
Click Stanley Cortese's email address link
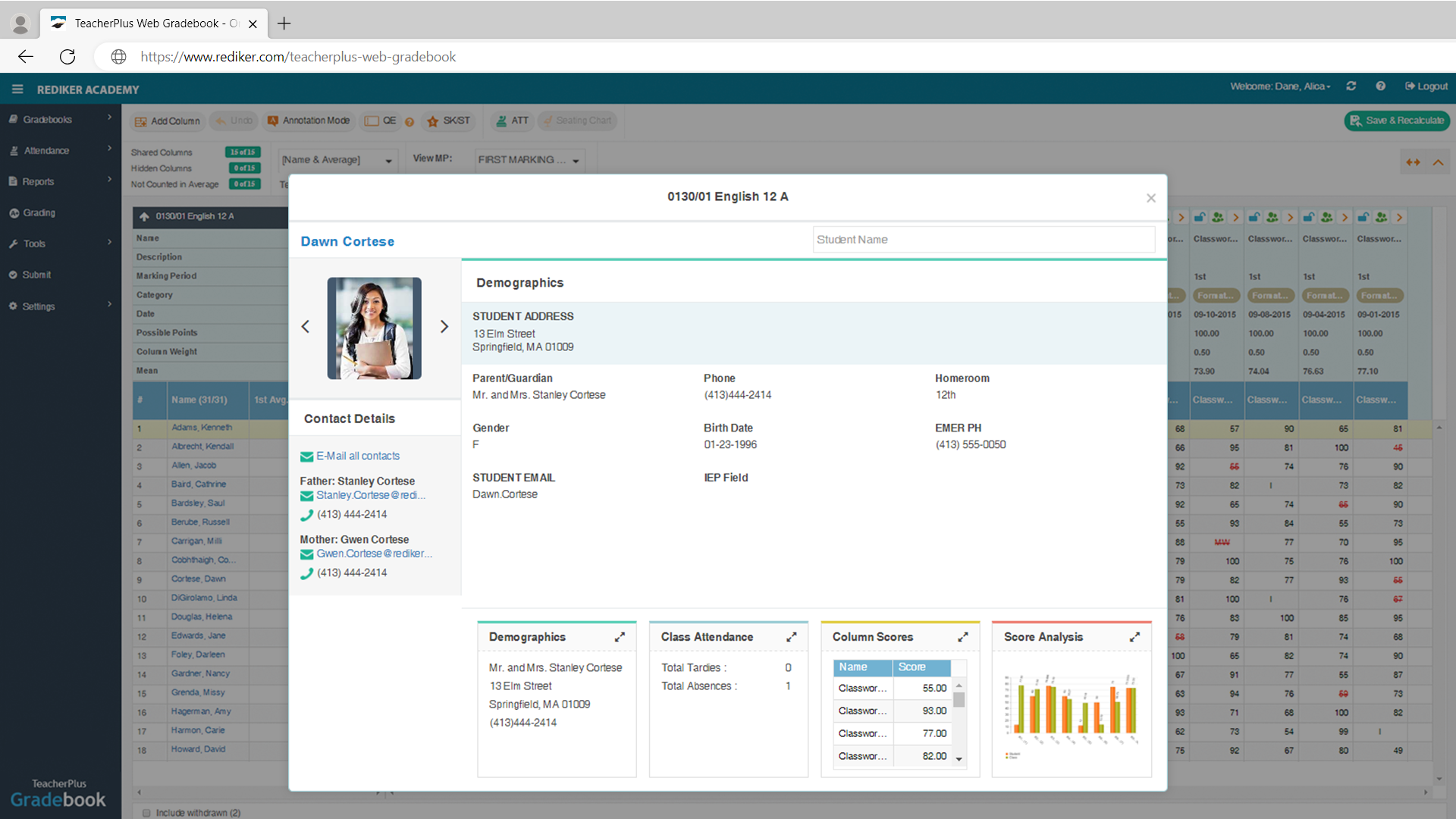coord(371,495)
